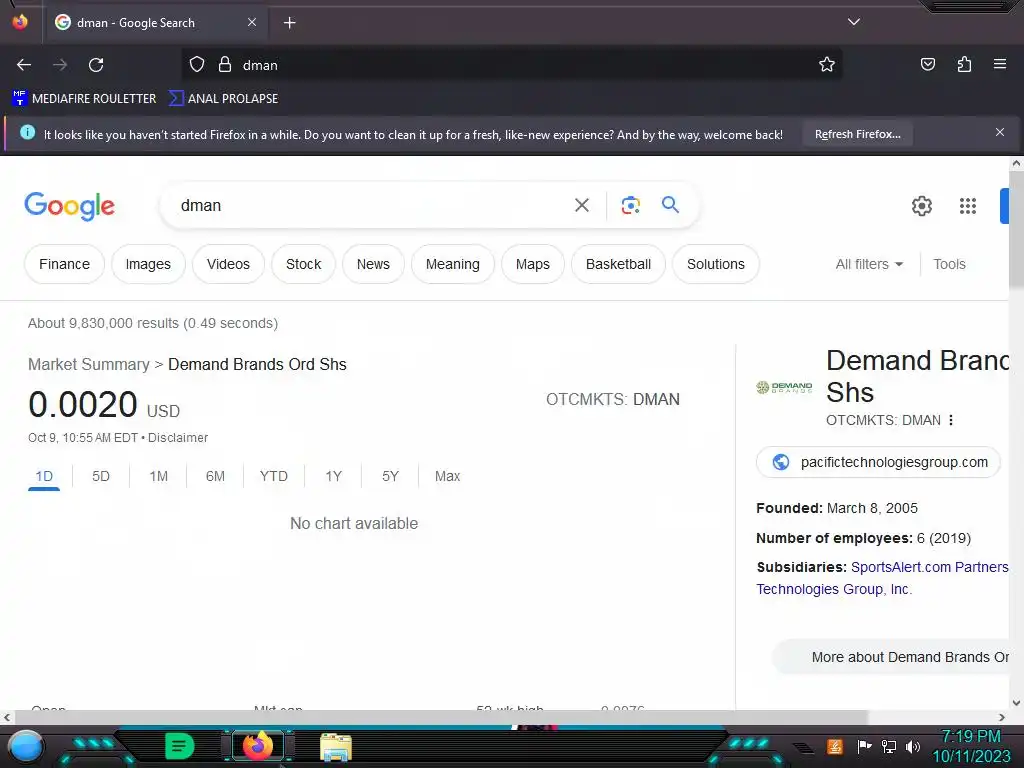The width and height of the screenshot is (1024, 768).
Task: Switch the chart to 5D range
Action: coord(101,476)
